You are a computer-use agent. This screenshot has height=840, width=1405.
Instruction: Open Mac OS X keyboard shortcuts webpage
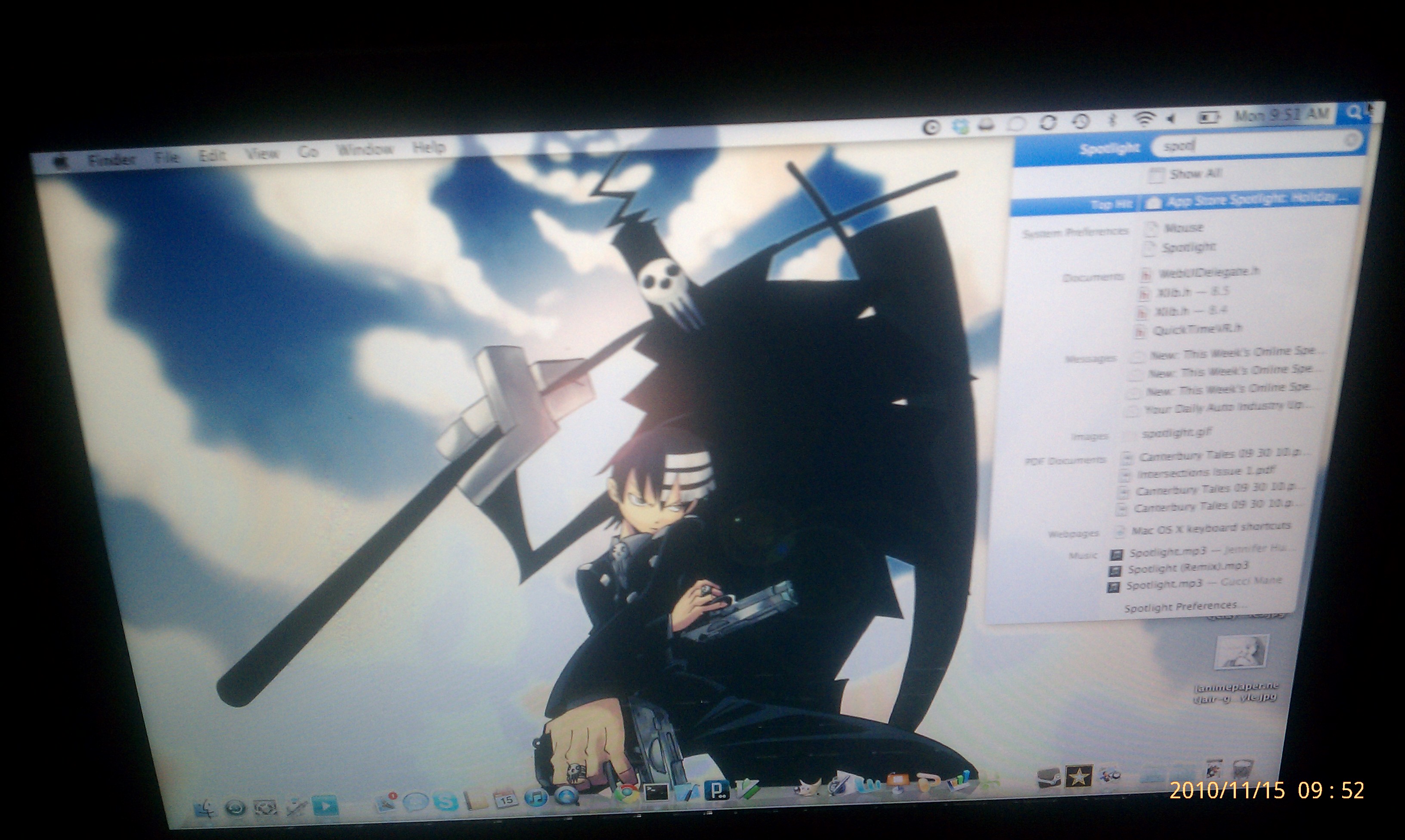pyautogui.click(x=1203, y=529)
